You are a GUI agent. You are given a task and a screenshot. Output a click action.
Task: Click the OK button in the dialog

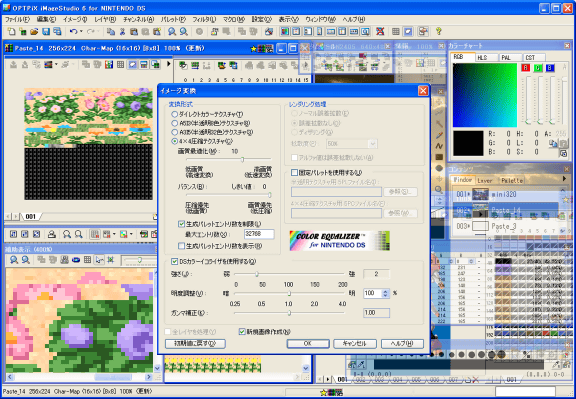pyautogui.click(x=308, y=344)
